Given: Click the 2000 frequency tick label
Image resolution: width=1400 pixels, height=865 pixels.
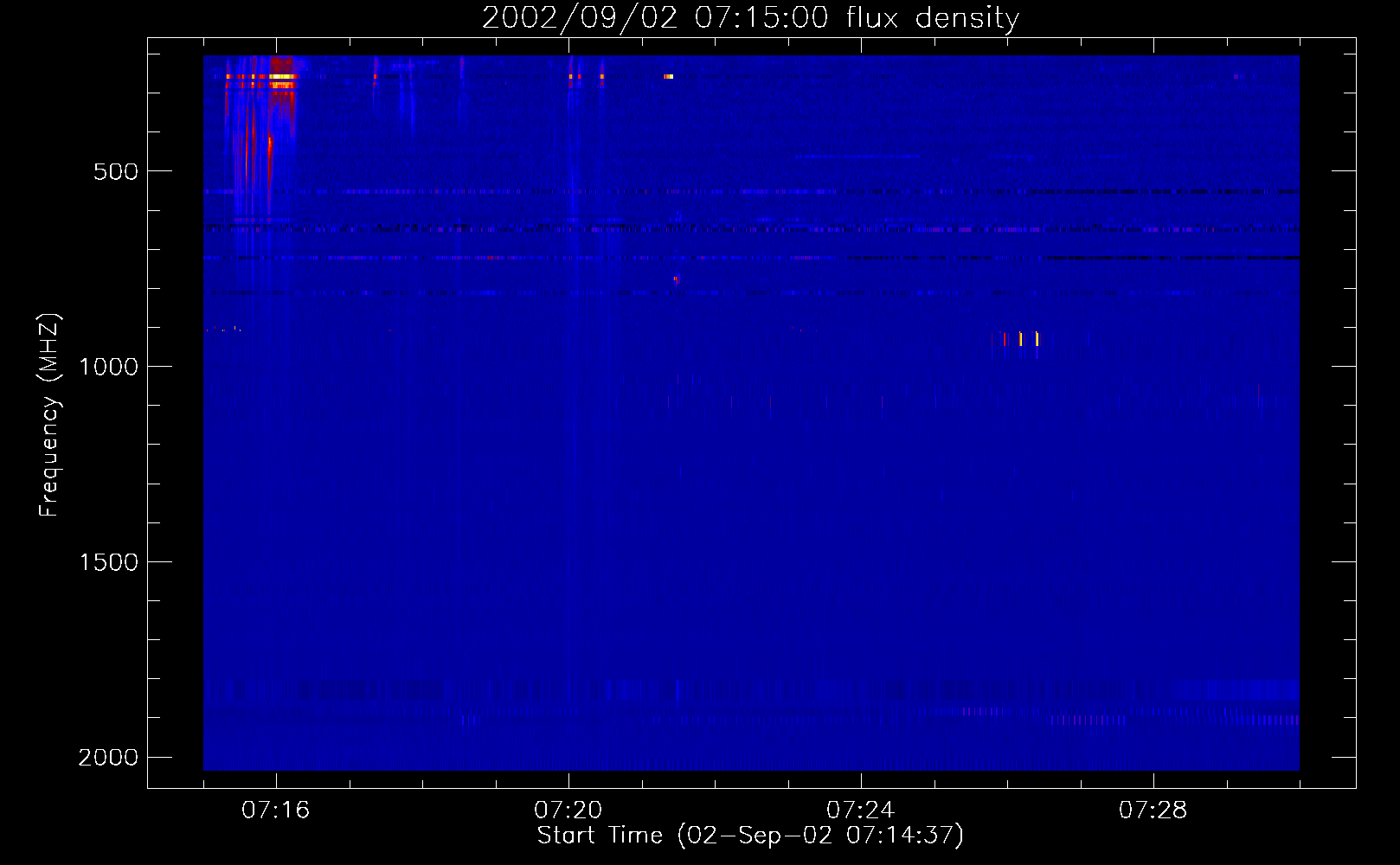Looking at the screenshot, I should click(108, 758).
